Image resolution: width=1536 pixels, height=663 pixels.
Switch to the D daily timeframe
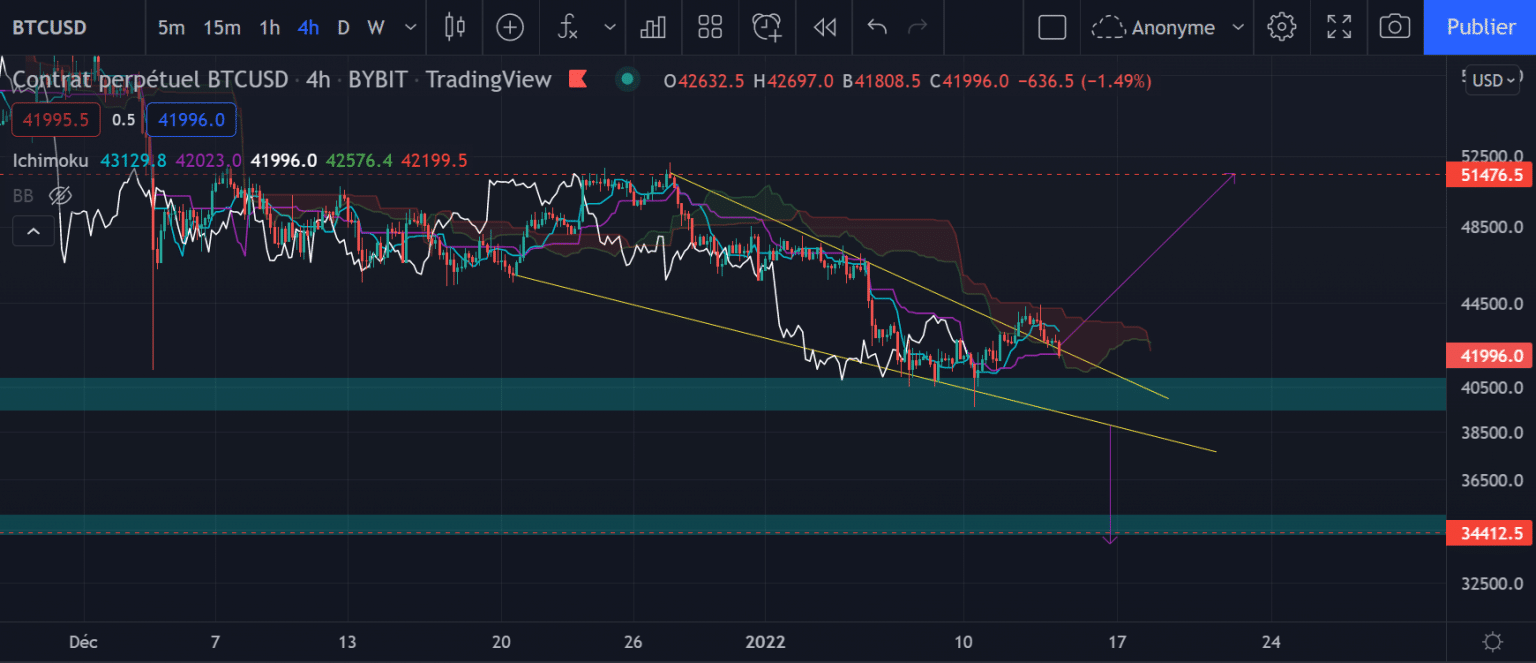click(343, 27)
